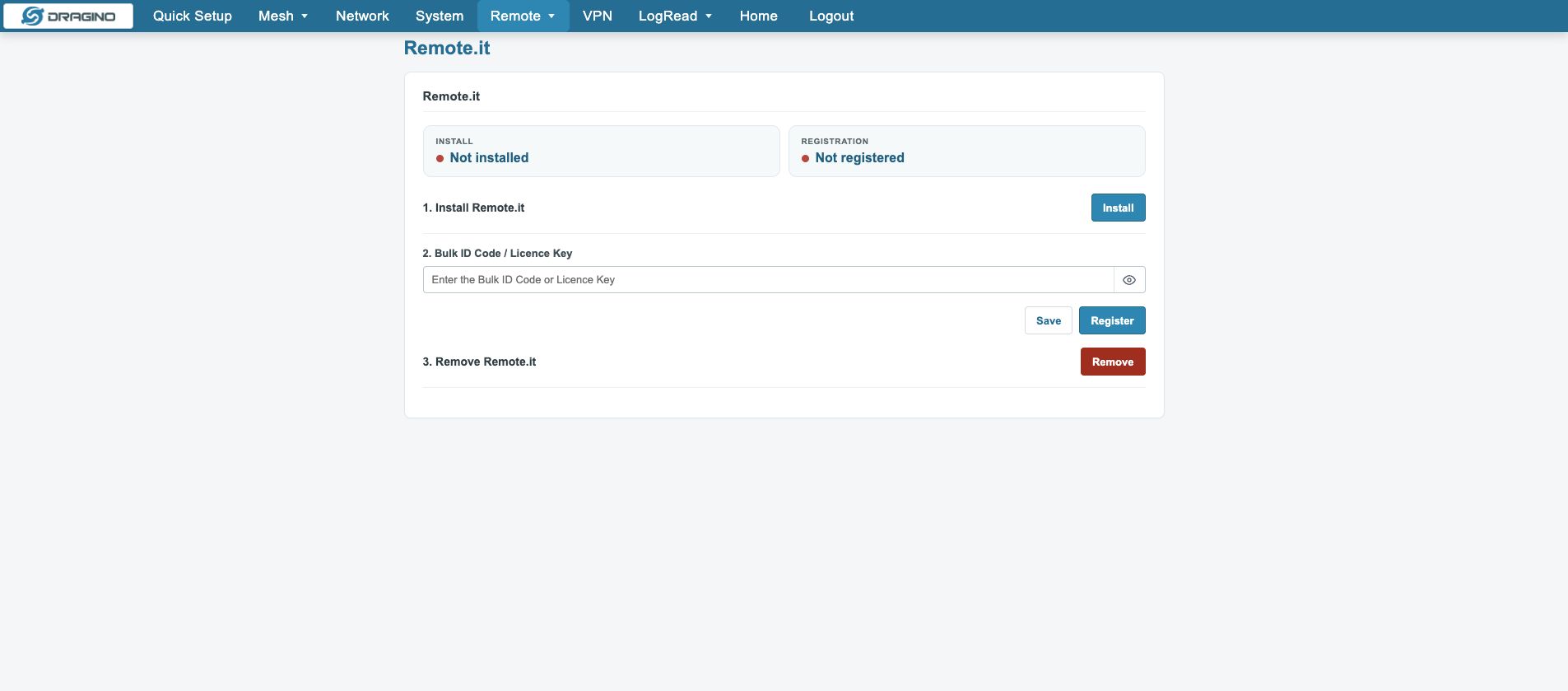This screenshot has width=1568, height=691.
Task: Click the '3. Remove Remote.it' label
Action: [479, 362]
